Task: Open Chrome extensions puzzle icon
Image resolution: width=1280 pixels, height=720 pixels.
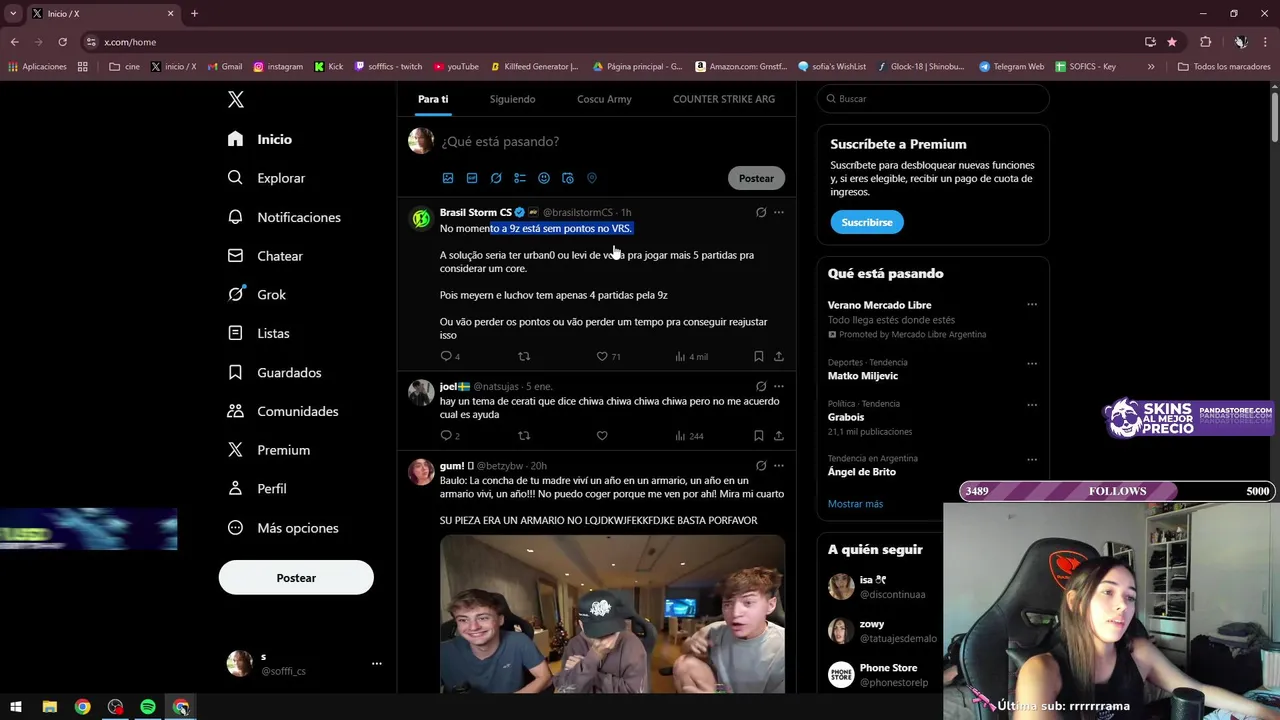Action: coord(1205,42)
